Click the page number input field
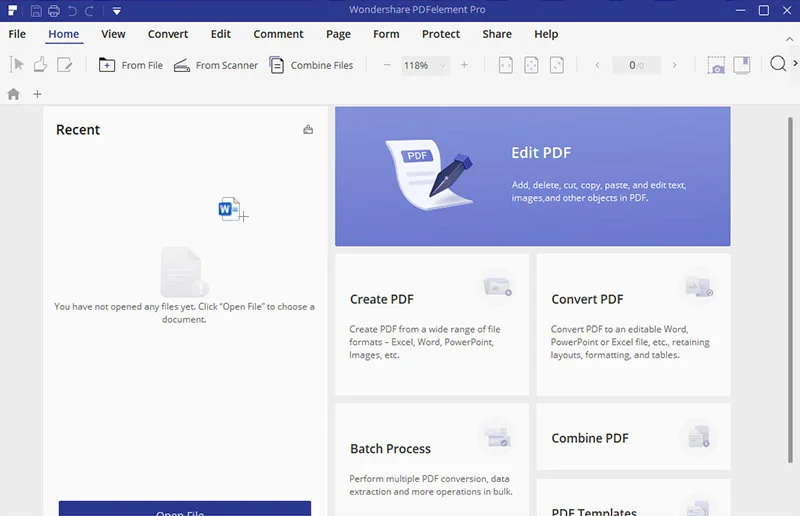Image resolution: width=800 pixels, height=516 pixels. click(x=635, y=65)
